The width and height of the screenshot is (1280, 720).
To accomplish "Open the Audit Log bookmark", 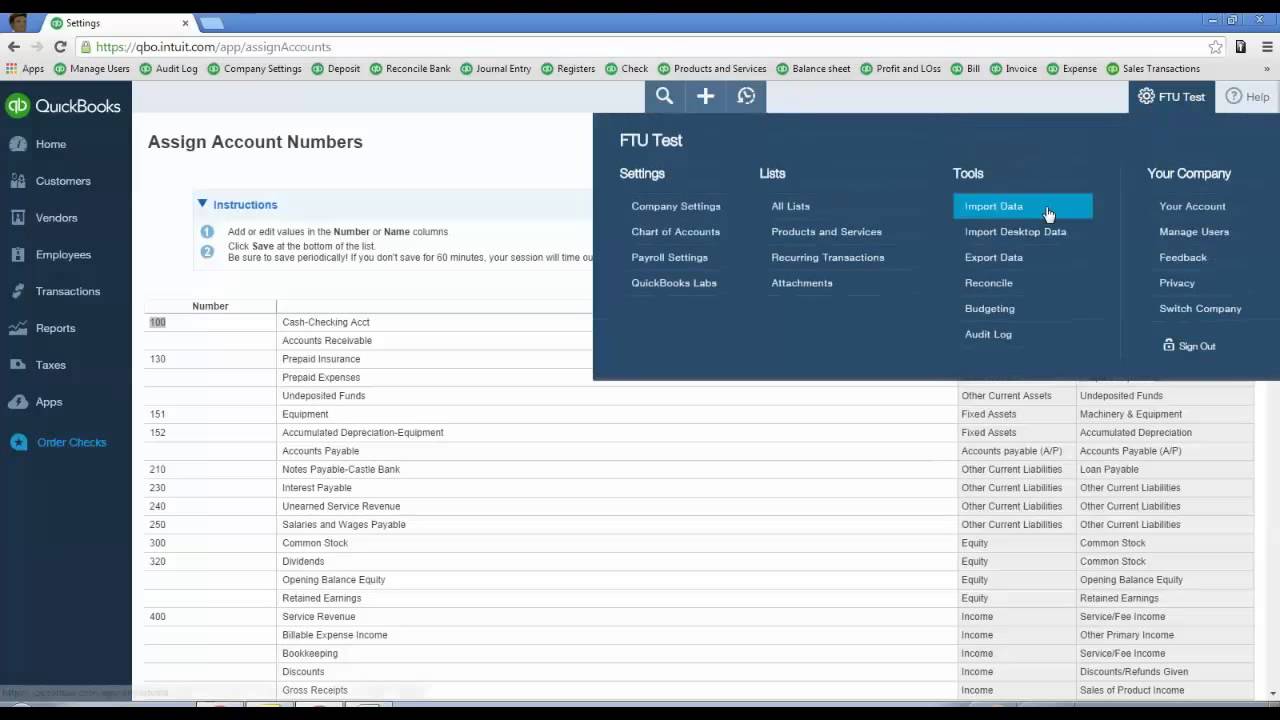I will tap(169, 69).
